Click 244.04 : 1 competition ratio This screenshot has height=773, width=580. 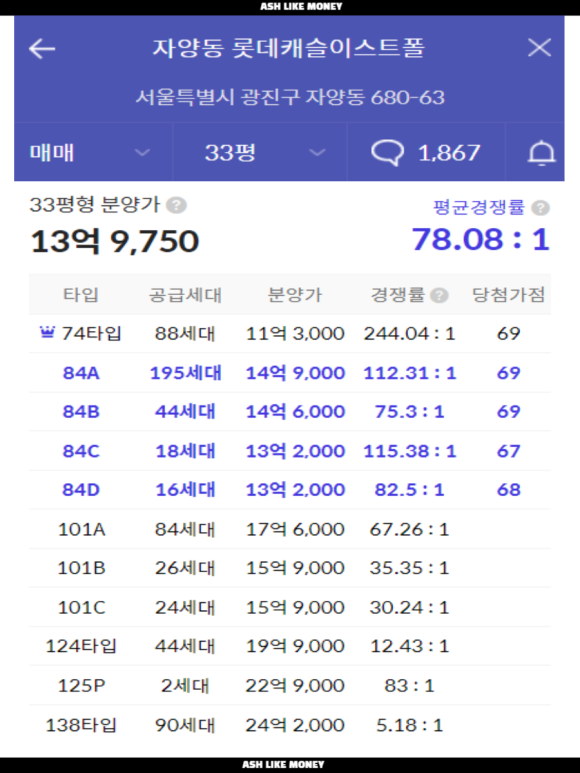pos(409,334)
